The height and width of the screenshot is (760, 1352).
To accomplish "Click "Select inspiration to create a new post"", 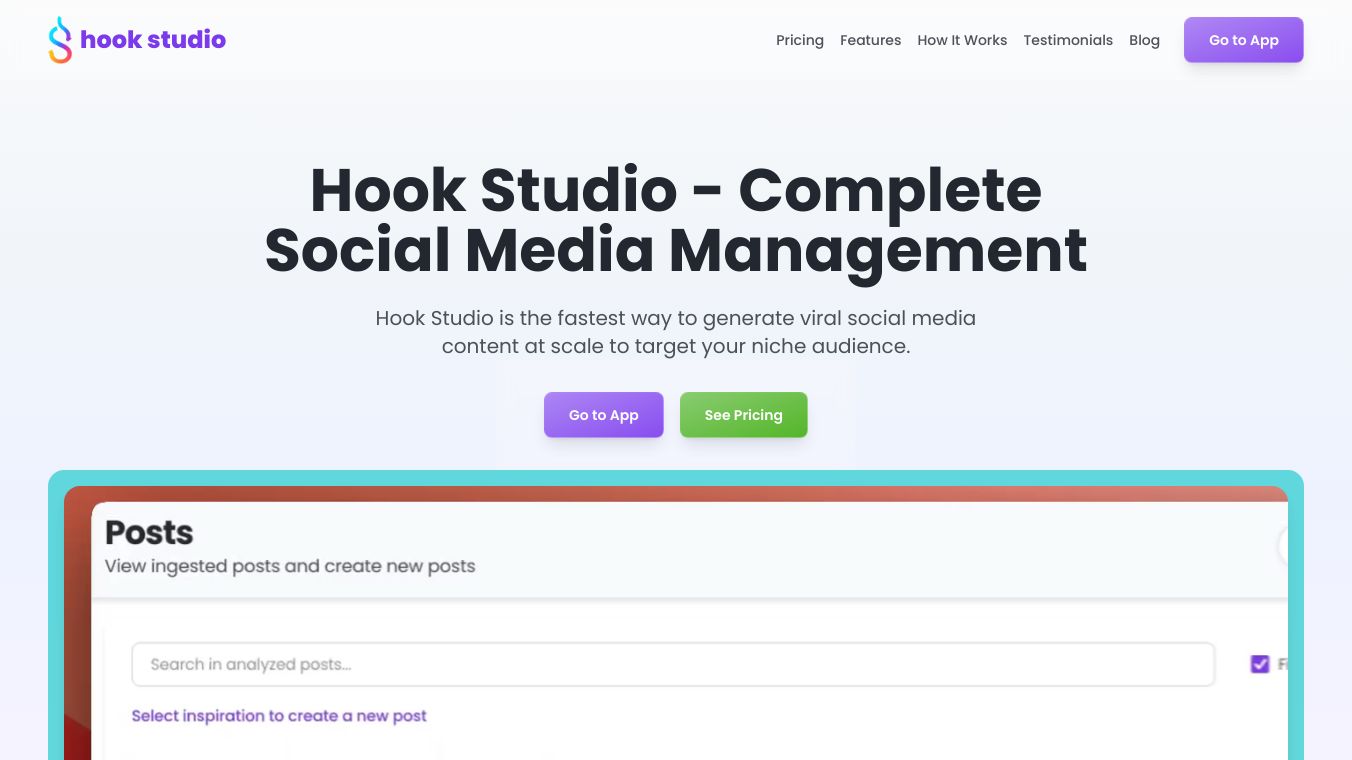I will coord(279,716).
